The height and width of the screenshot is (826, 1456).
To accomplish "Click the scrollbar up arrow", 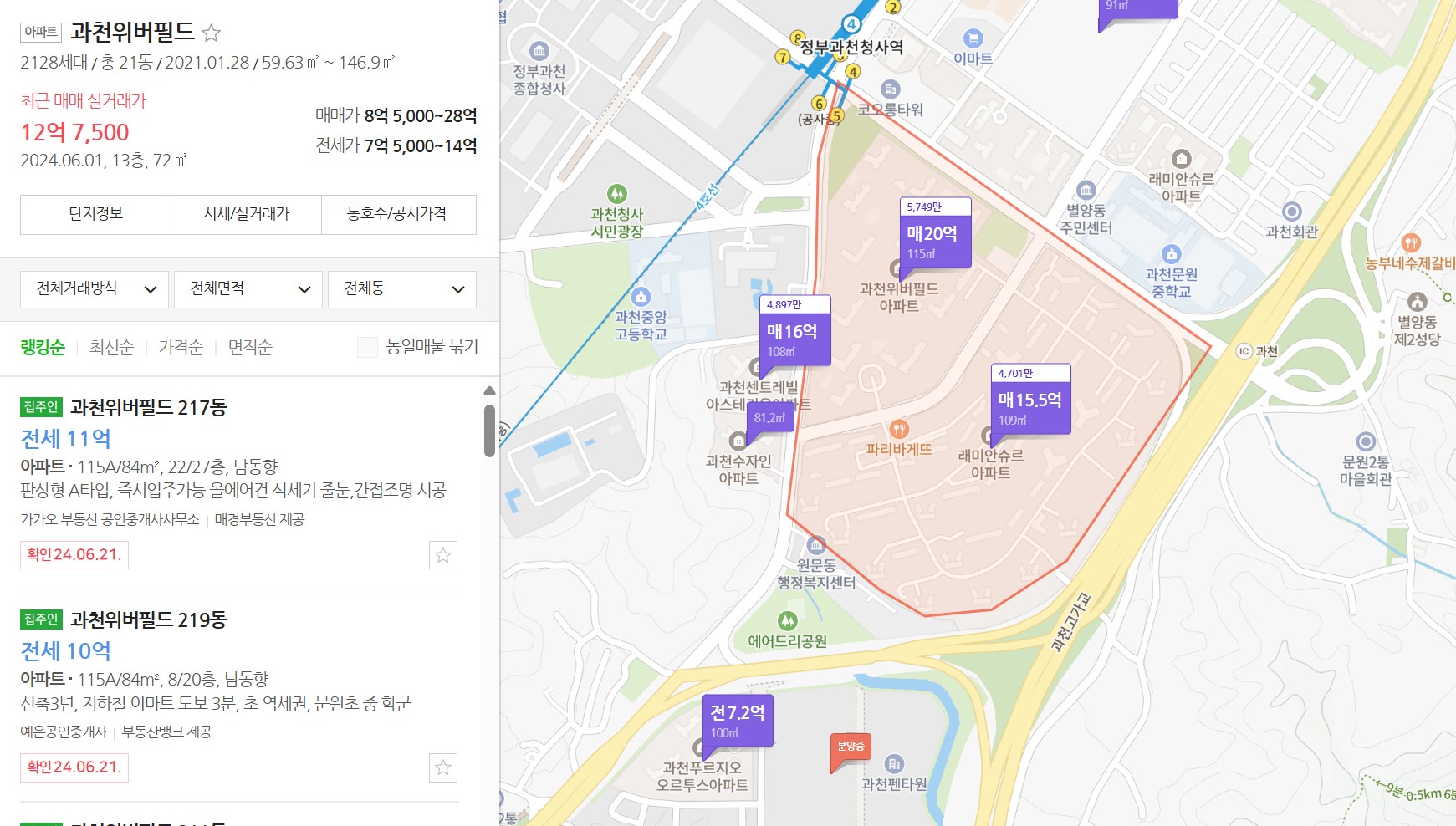I will (x=489, y=390).
